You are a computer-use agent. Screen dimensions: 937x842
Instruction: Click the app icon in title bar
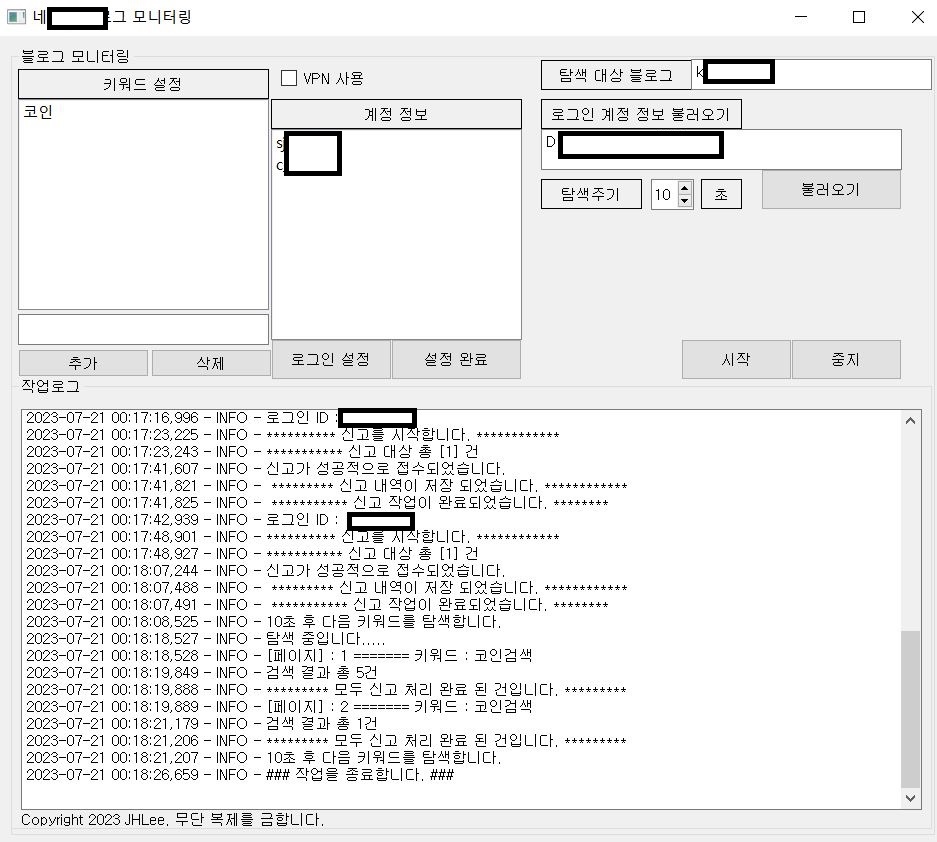point(15,17)
